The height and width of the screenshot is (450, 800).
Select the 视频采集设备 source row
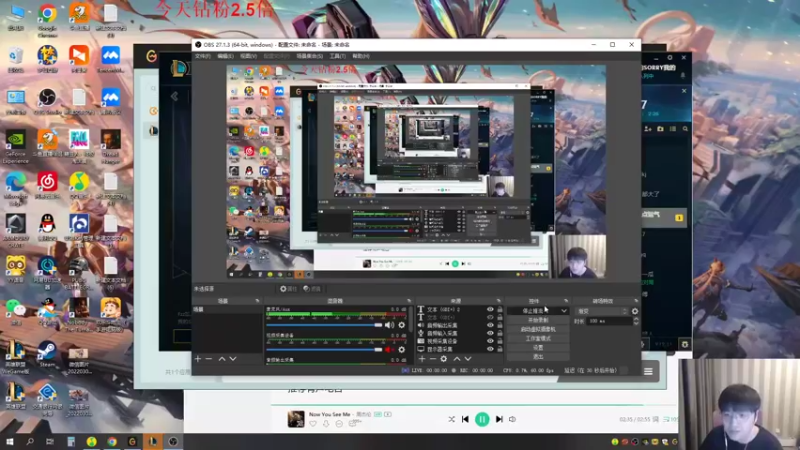(x=459, y=341)
